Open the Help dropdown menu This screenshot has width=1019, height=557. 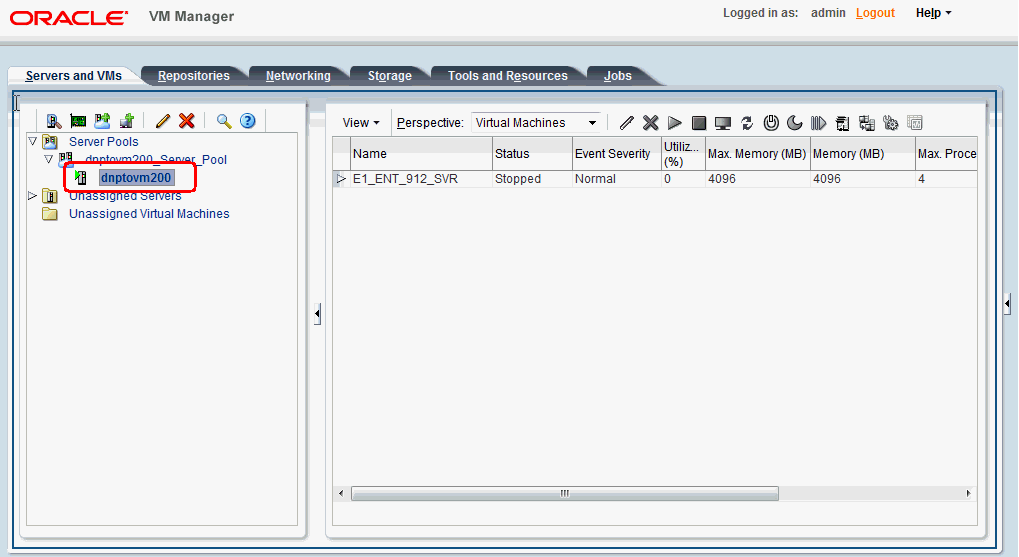click(933, 13)
